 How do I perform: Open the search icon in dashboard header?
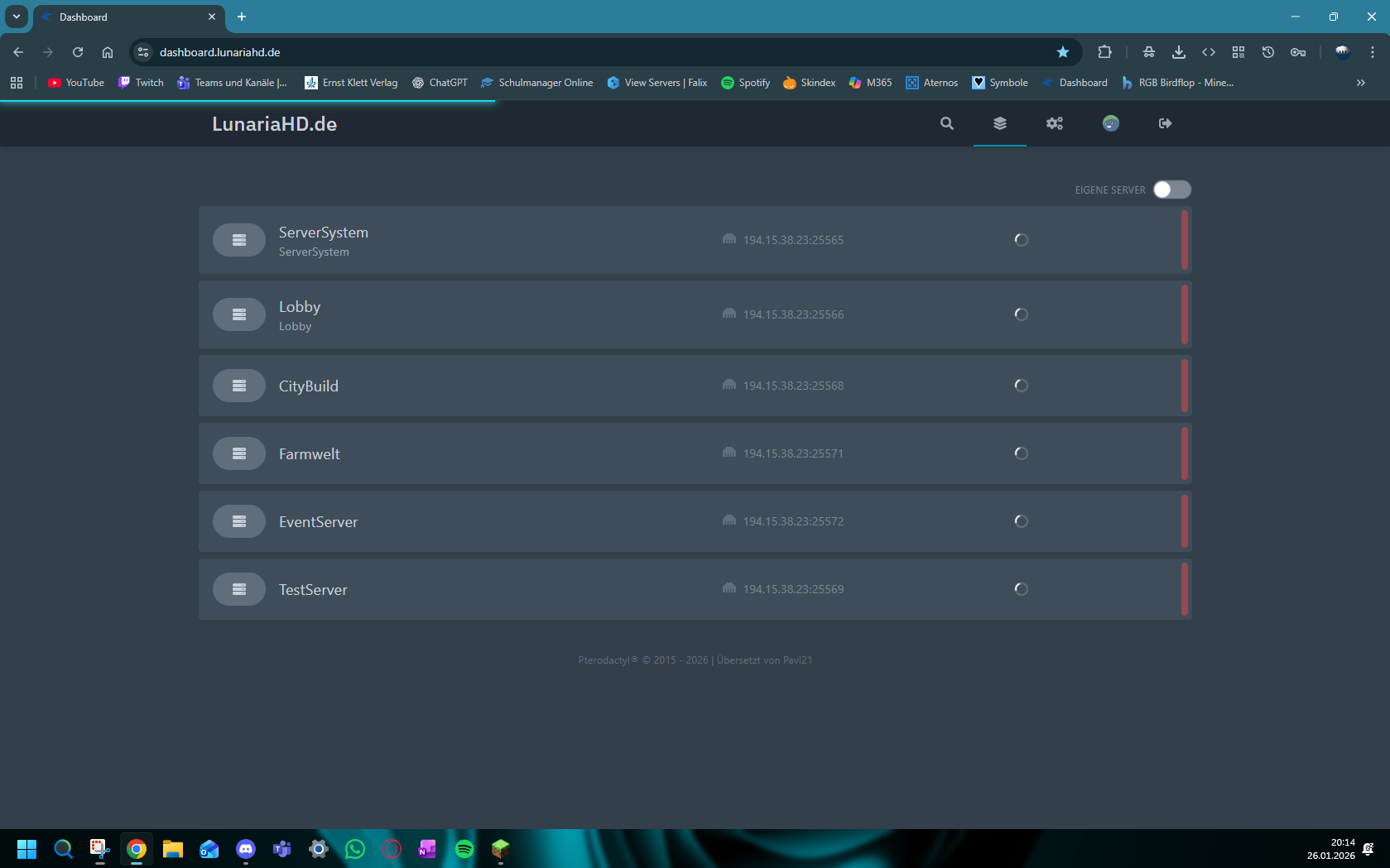click(946, 123)
